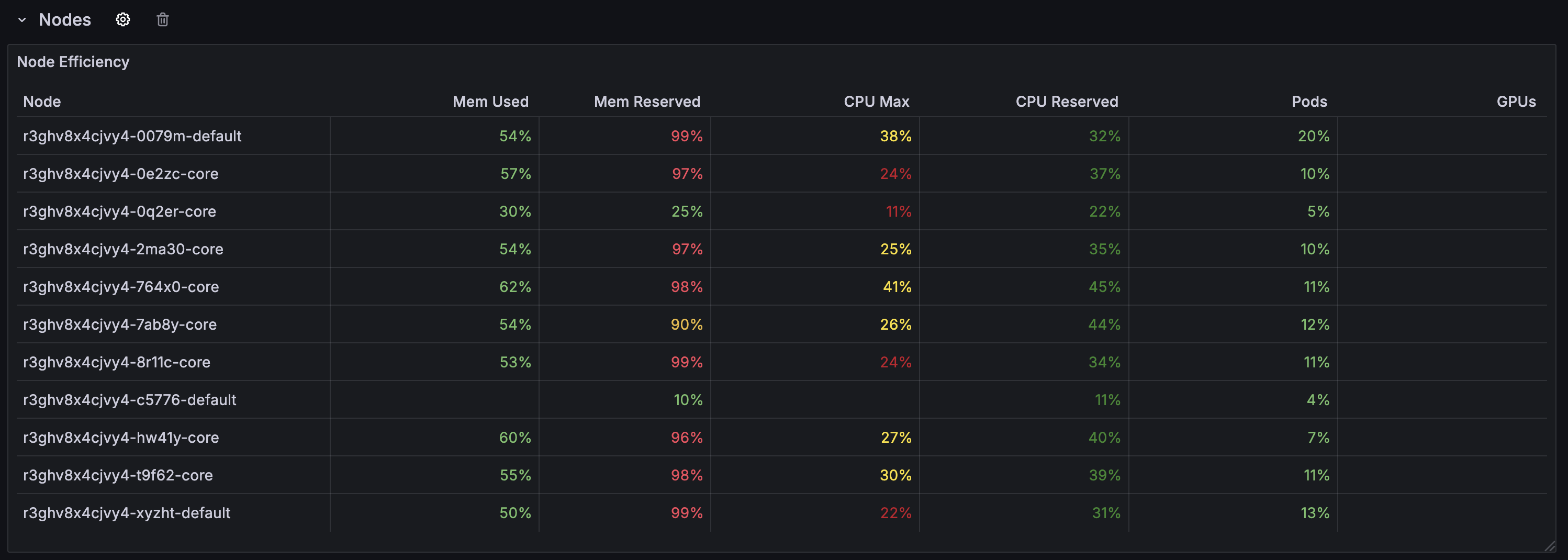1568x560 pixels.
Task: Click the 20% Pods value in first row
Action: click(x=1314, y=136)
